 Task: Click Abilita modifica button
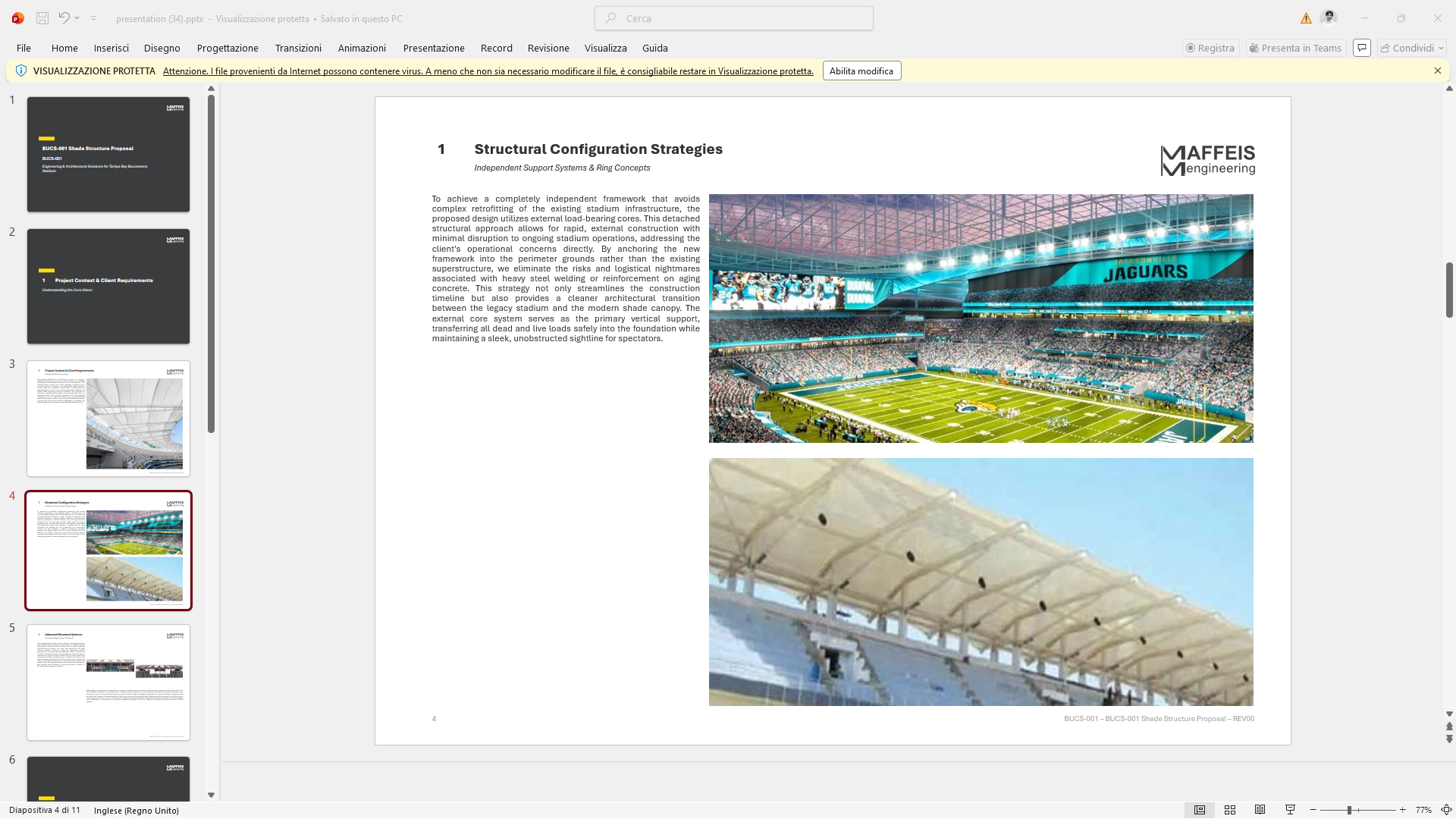point(861,71)
